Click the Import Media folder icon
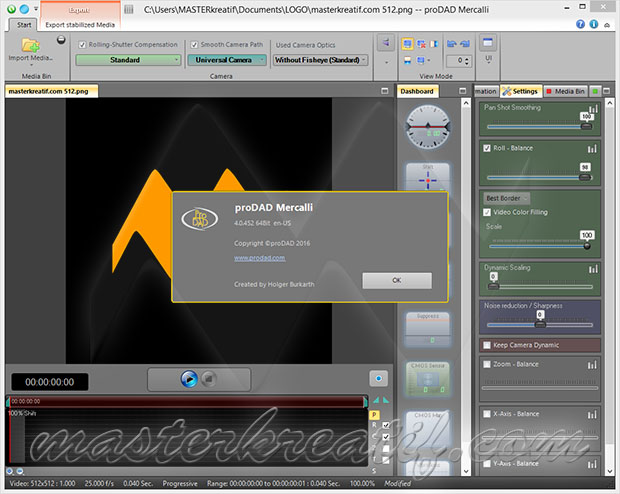Screen dimensions: 620x494 tap(31, 45)
